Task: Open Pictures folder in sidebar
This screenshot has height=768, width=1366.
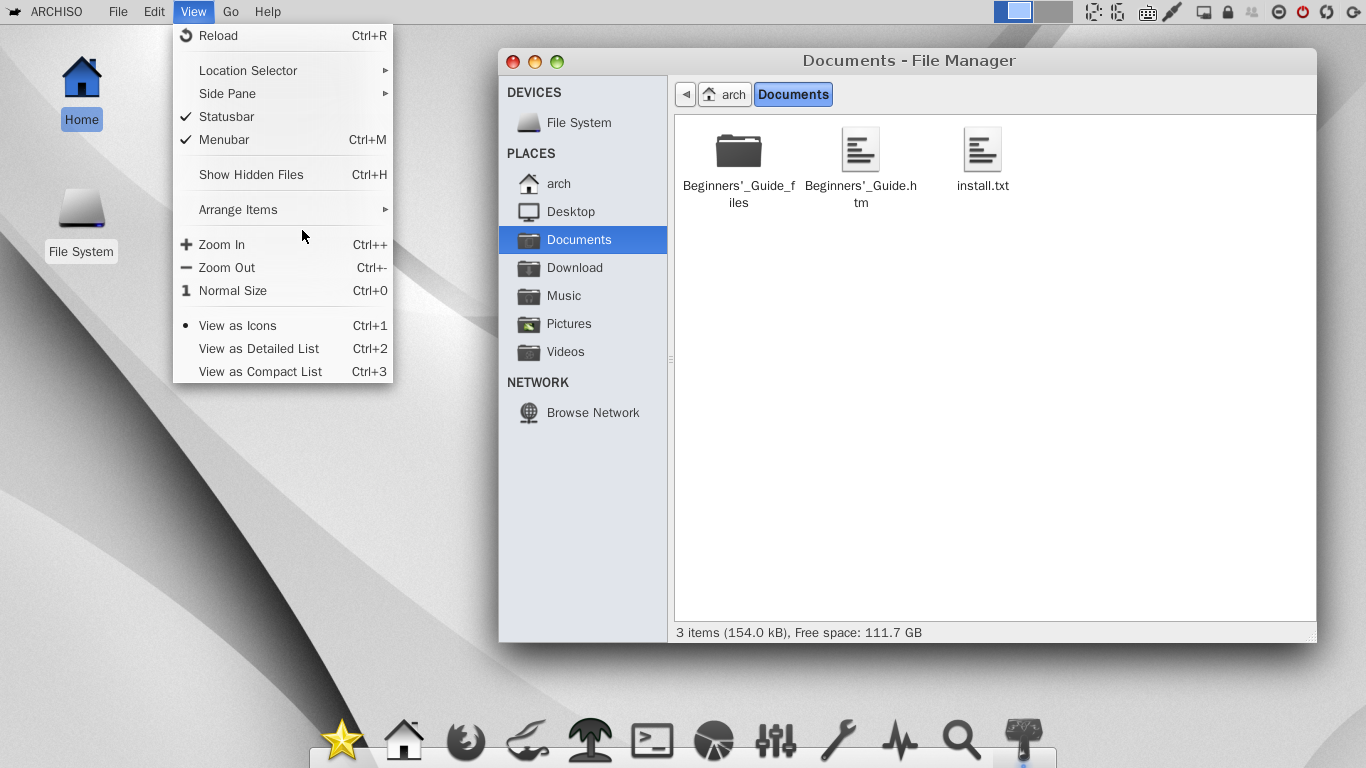Action: (583, 324)
